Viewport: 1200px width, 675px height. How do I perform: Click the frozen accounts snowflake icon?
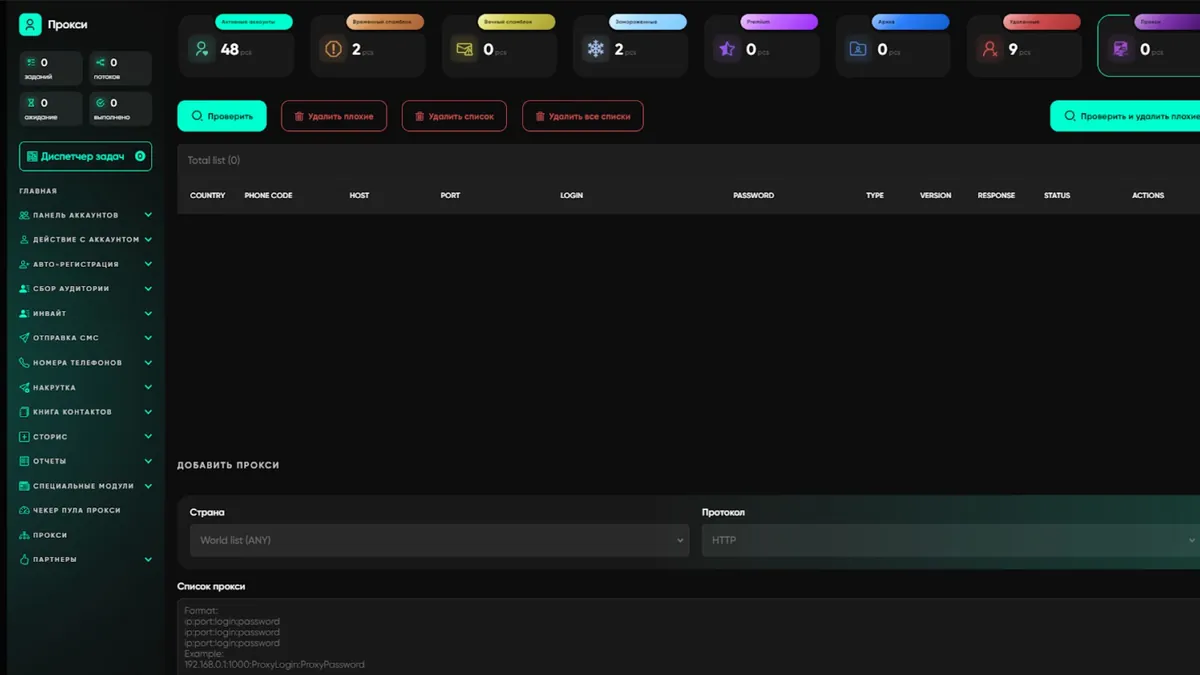click(x=596, y=49)
